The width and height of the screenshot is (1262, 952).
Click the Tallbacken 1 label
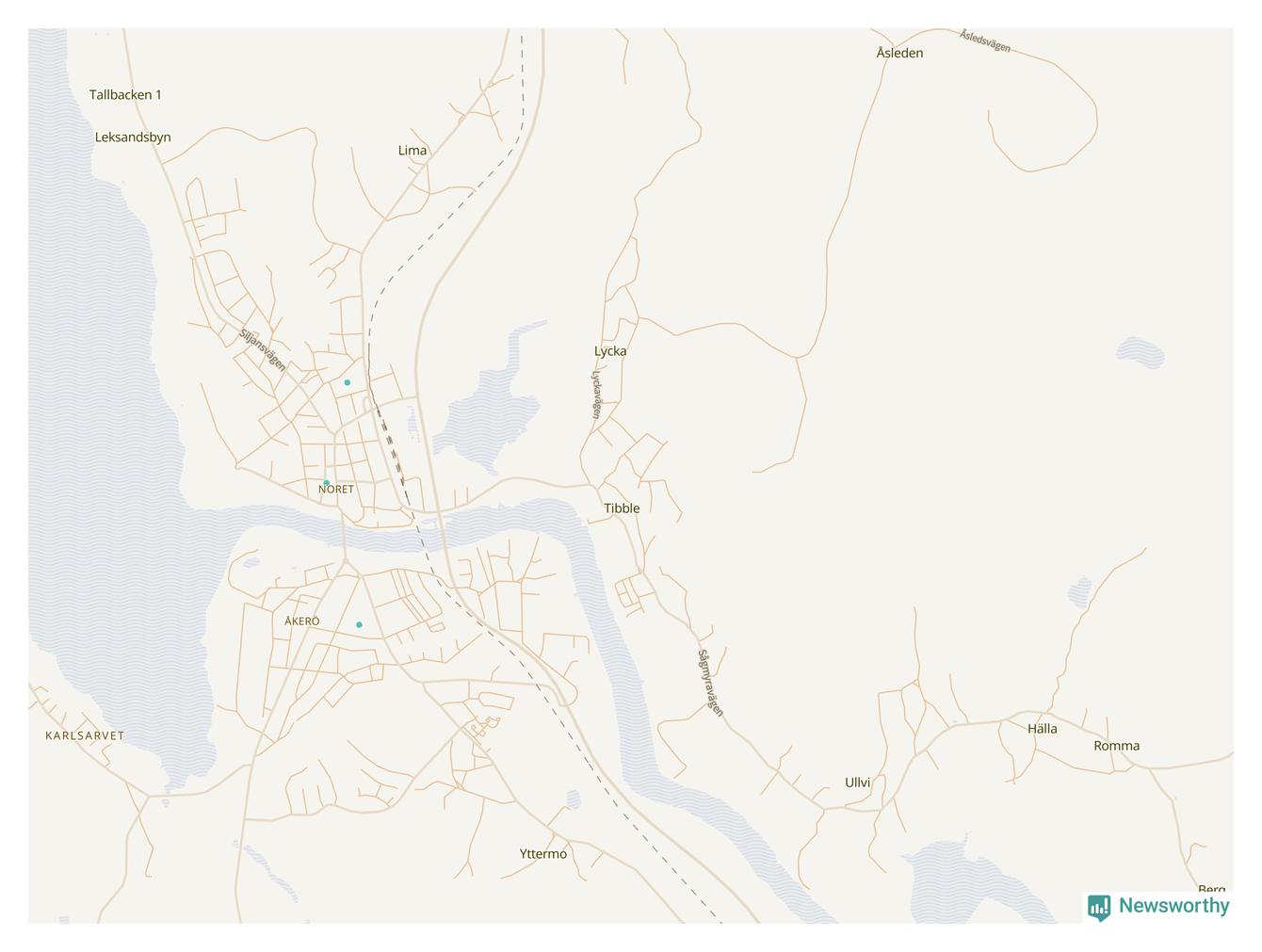[x=125, y=95]
